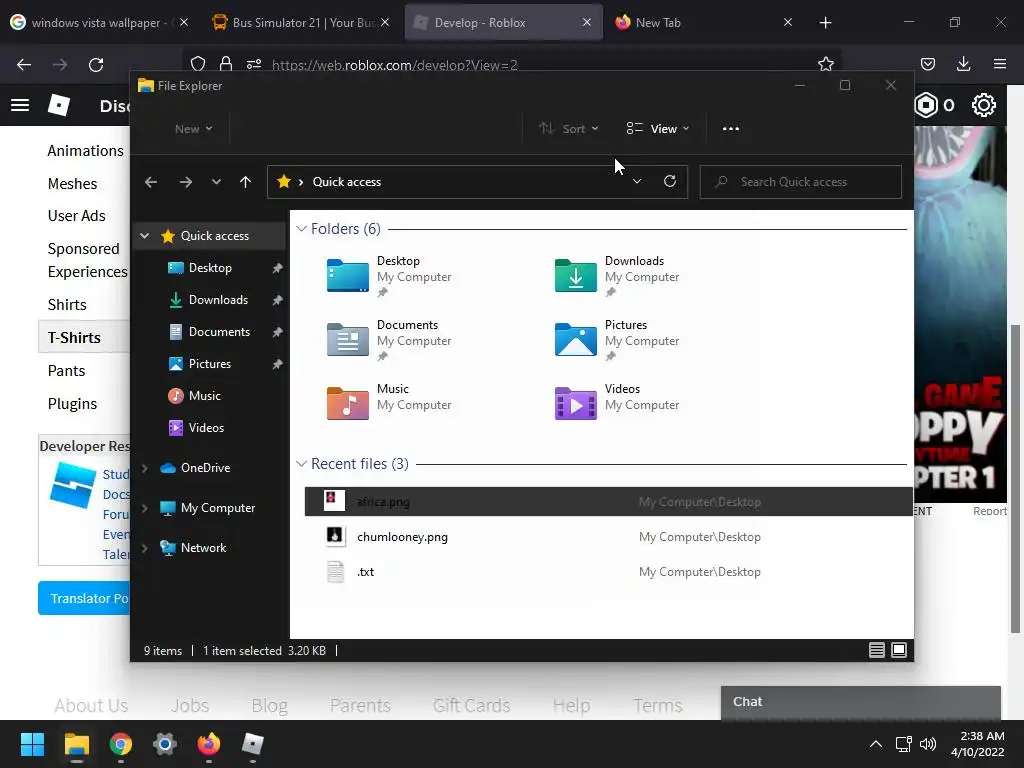The width and height of the screenshot is (1024, 768).
Task: Open Firefox from the taskbar
Action: [209, 744]
